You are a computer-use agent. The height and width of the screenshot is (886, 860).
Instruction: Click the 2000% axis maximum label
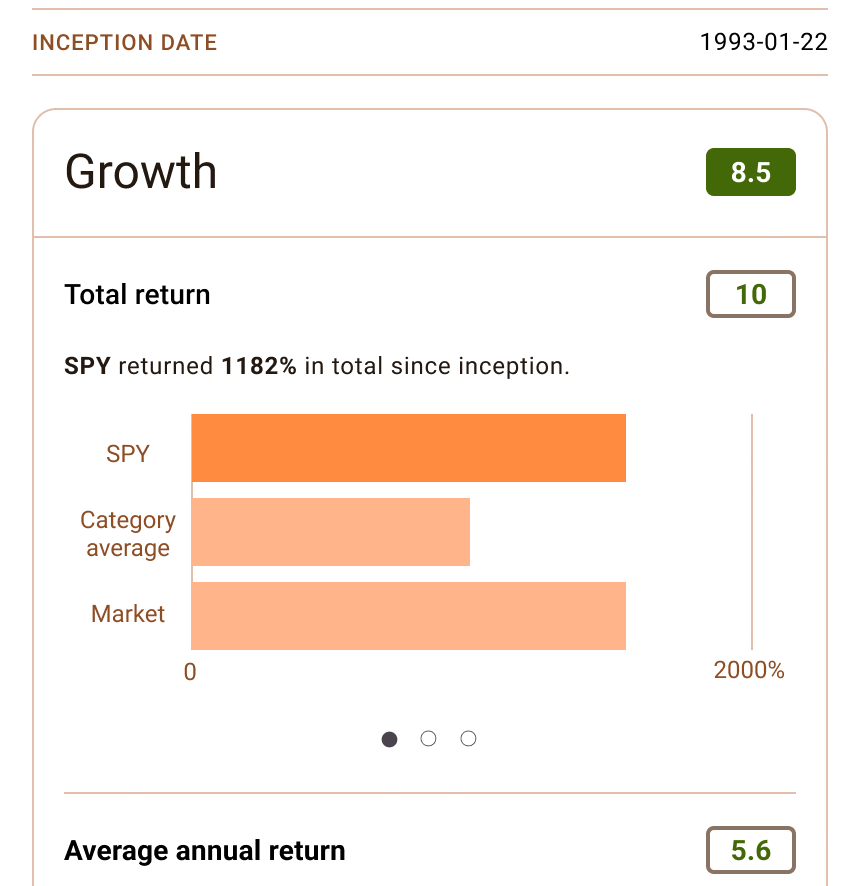tap(749, 670)
